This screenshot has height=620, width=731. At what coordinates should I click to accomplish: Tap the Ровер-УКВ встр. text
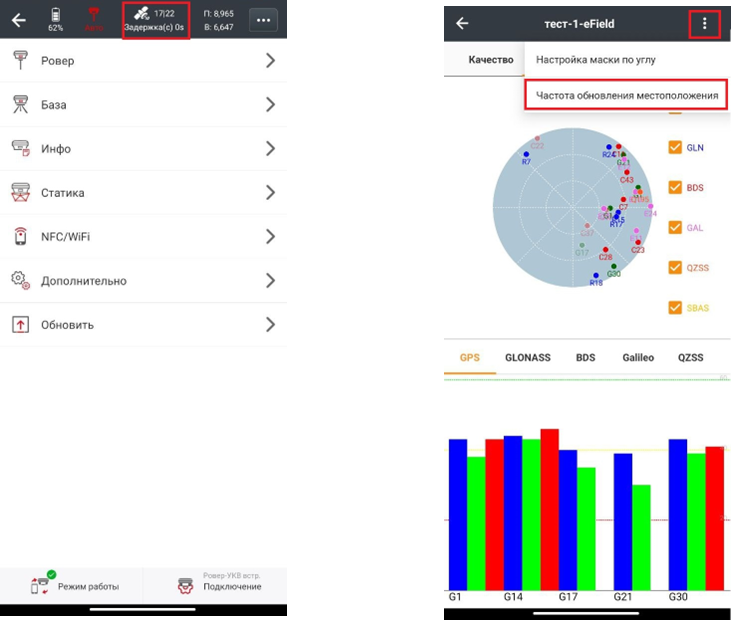(232, 576)
